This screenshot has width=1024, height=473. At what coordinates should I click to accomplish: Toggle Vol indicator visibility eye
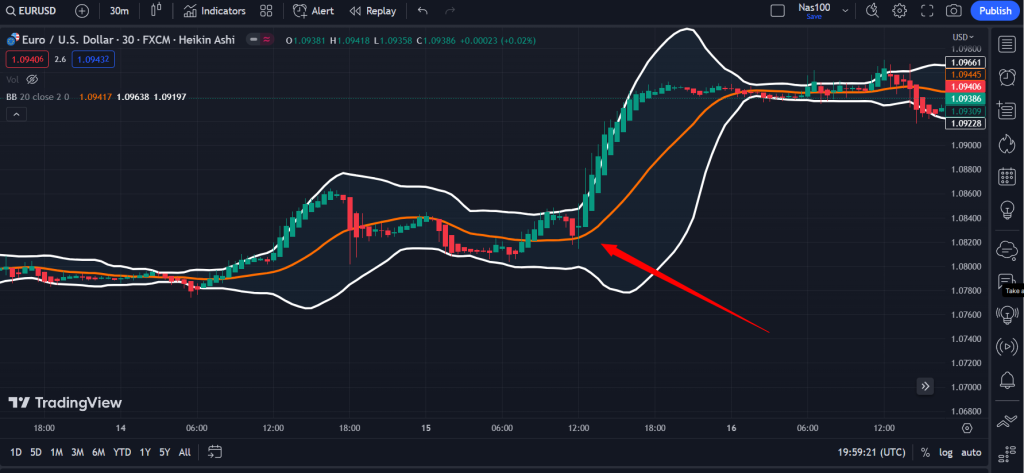coord(32,79)
